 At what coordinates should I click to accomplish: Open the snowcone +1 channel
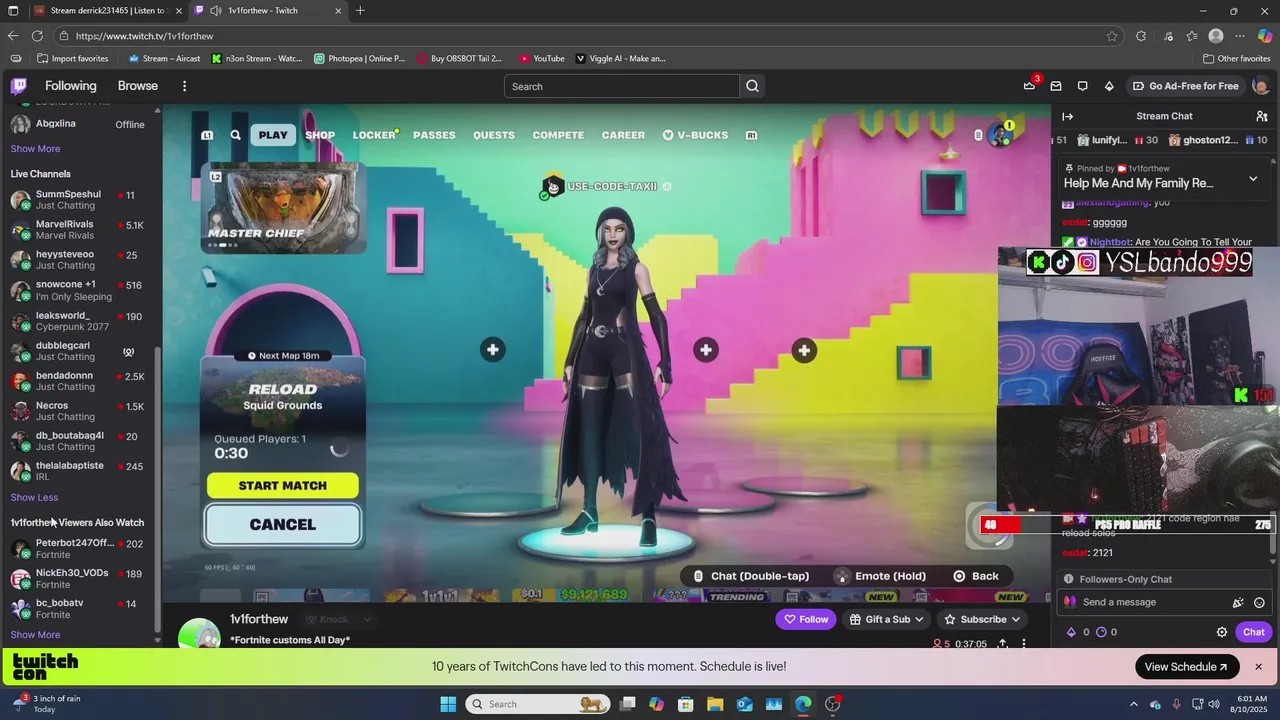point(79,290)
